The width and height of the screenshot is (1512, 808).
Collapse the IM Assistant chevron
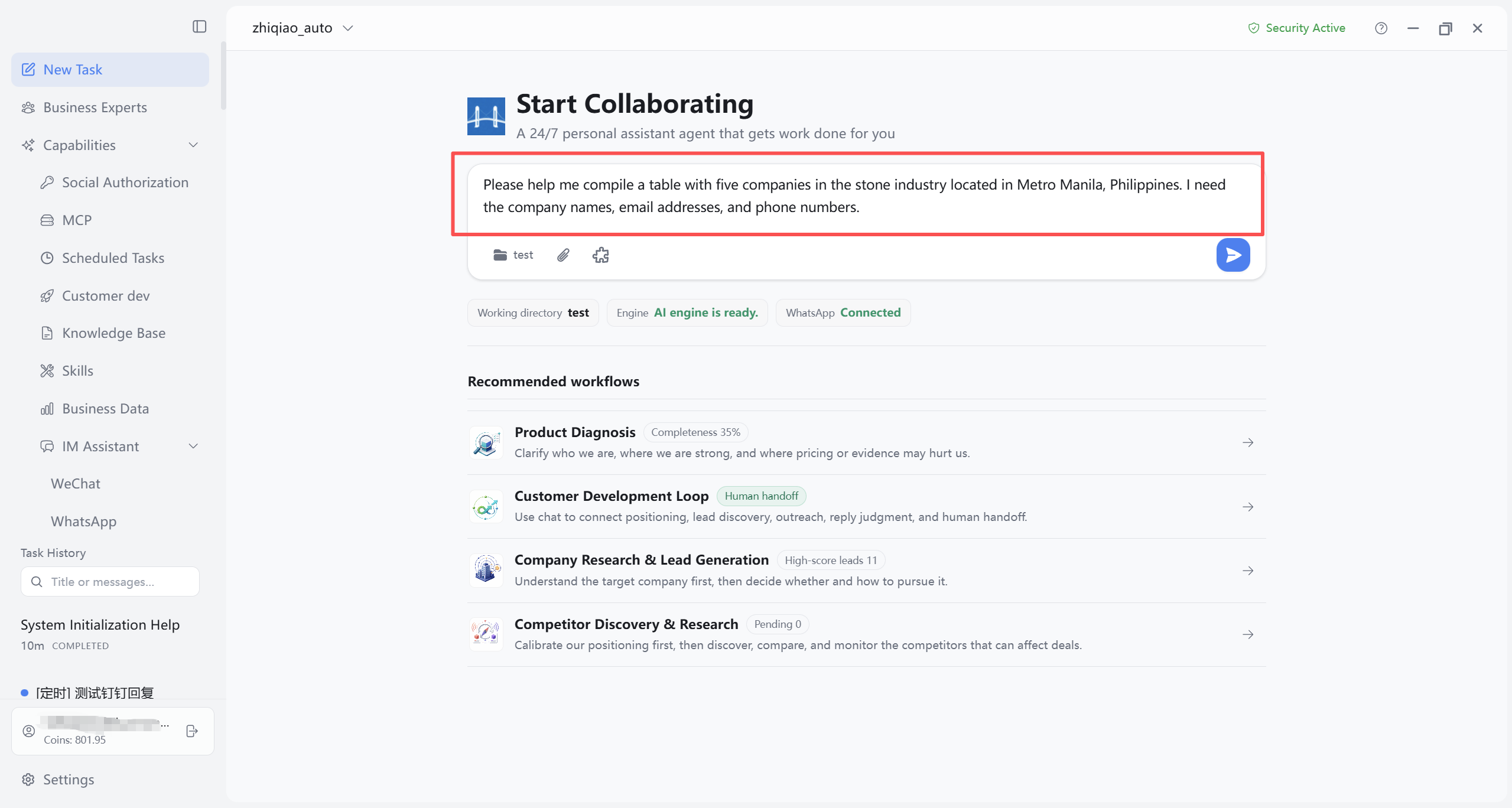coord(193,446)
